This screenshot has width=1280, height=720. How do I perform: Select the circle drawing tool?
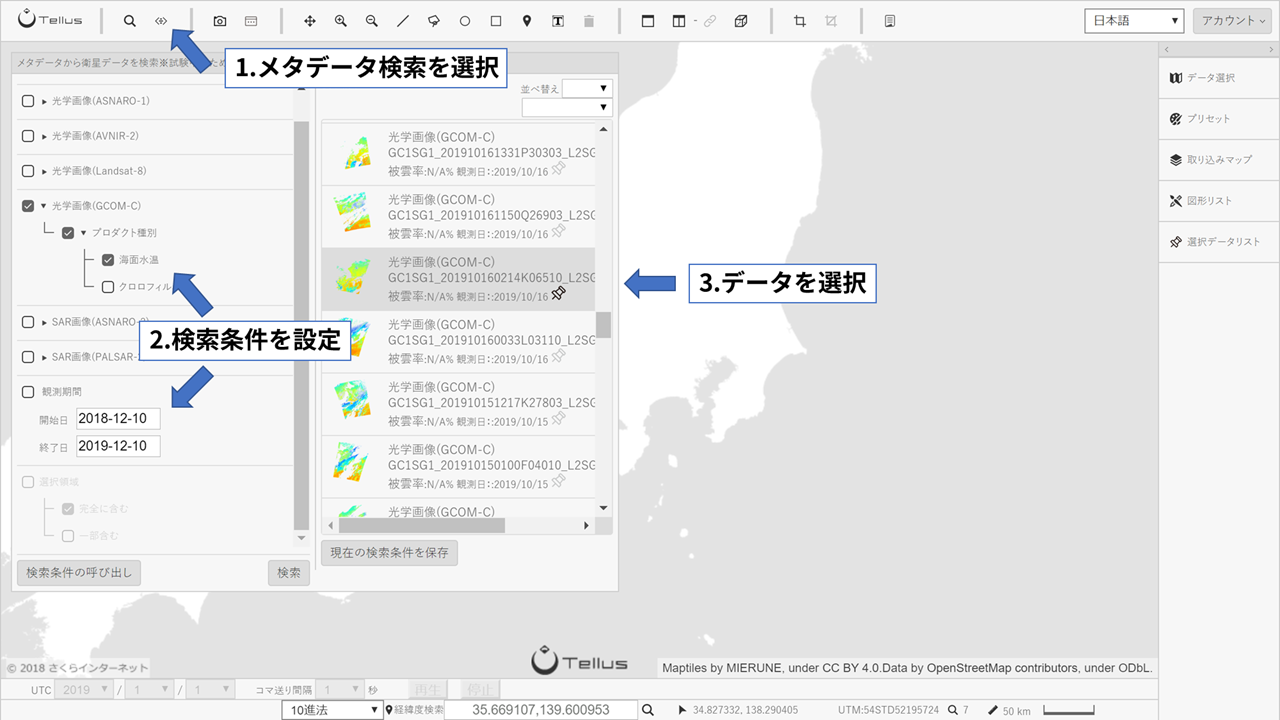[465, 21]
